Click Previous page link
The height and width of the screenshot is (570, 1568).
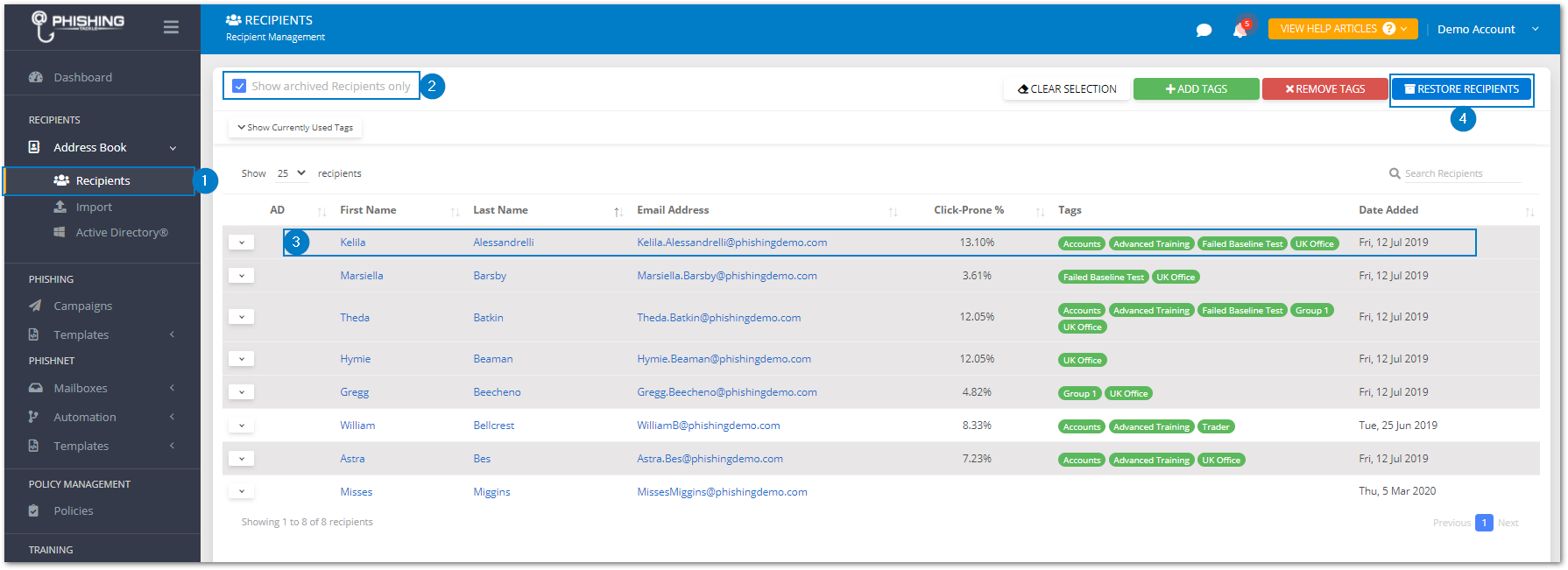pyautogui.click(x=1451, y=523)
